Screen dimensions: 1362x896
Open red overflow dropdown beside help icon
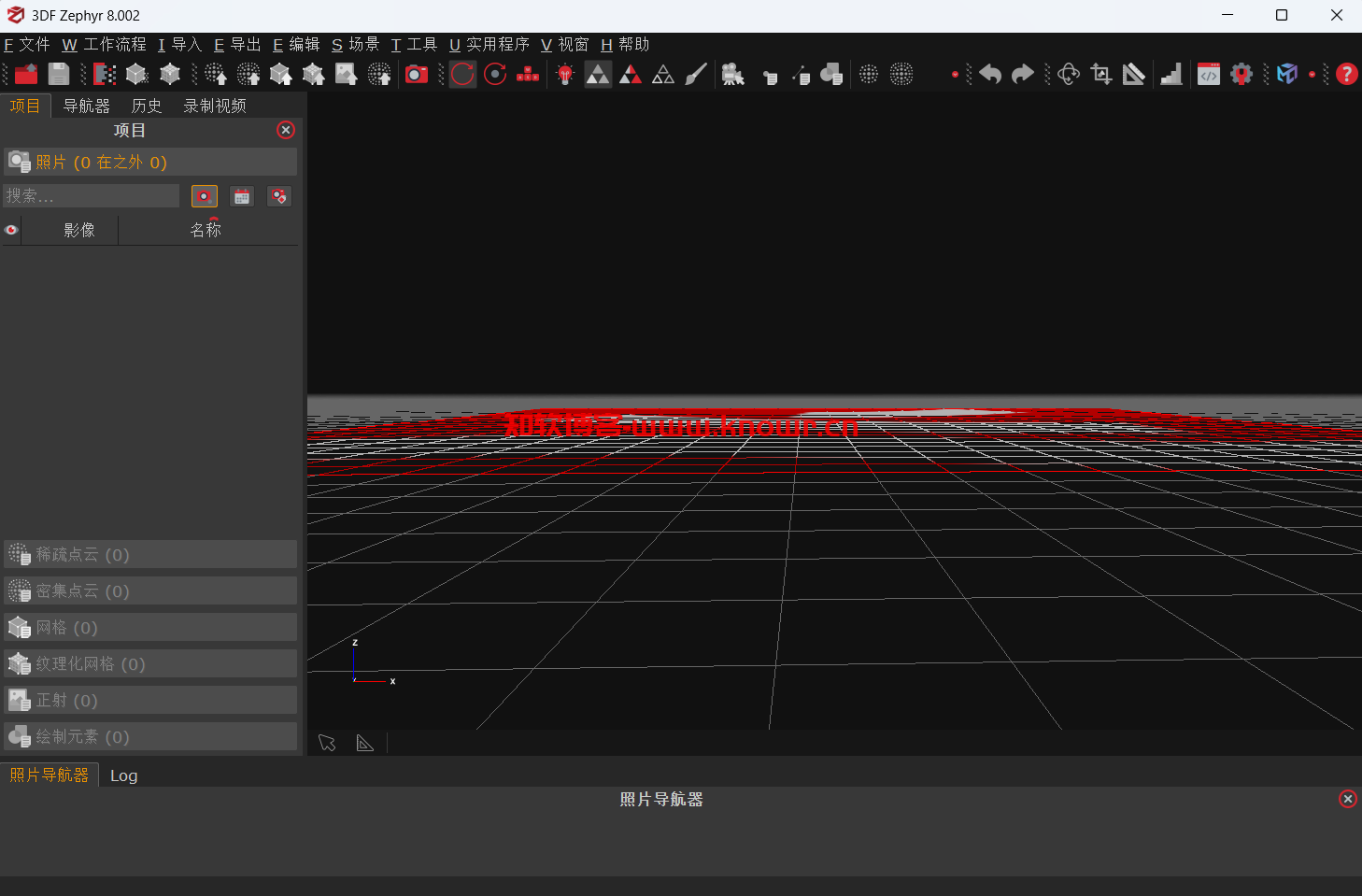pyautogui.click(x=1312, y=75)
